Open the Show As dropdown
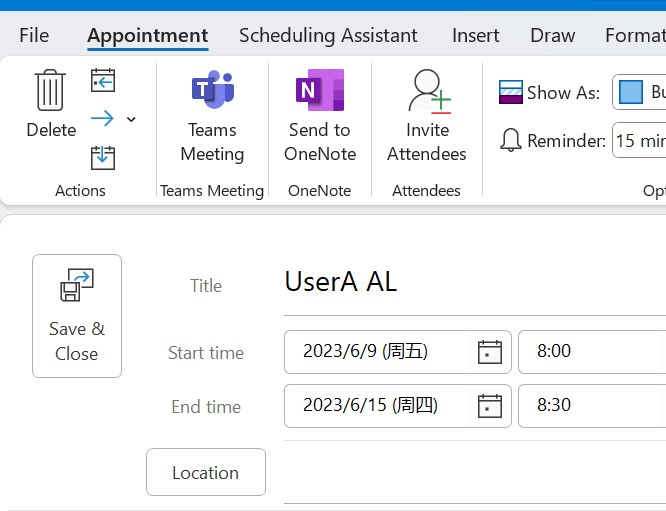This screenshot has width=666, height=511. tap(639, 92)
